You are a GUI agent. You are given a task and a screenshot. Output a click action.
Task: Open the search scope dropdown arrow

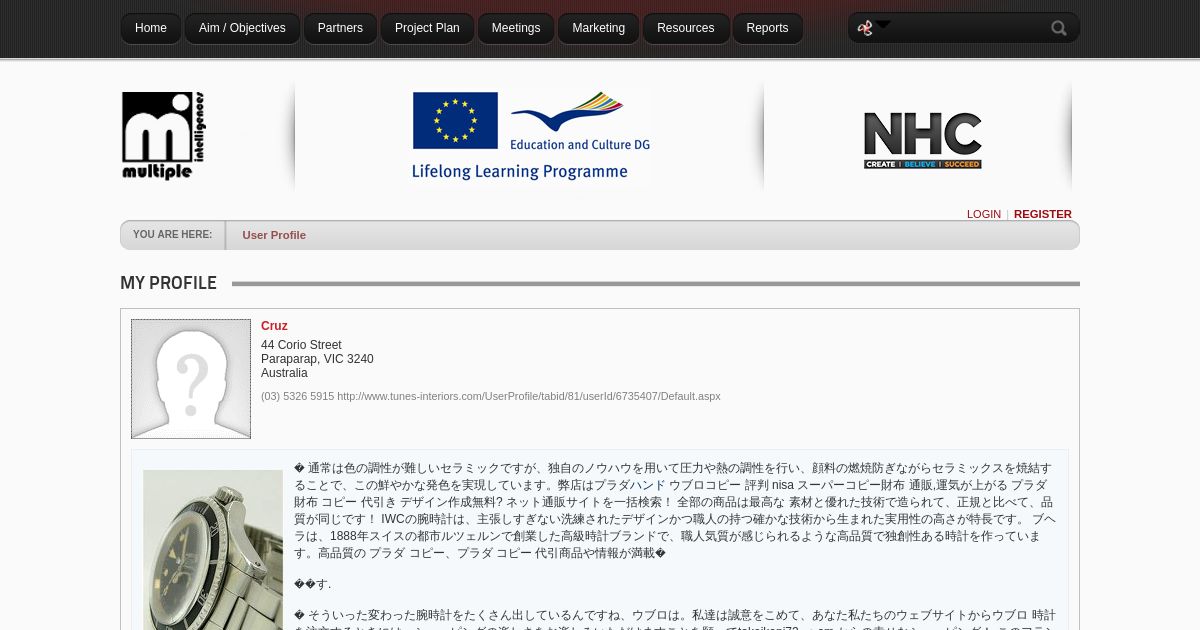pos(883,25)
